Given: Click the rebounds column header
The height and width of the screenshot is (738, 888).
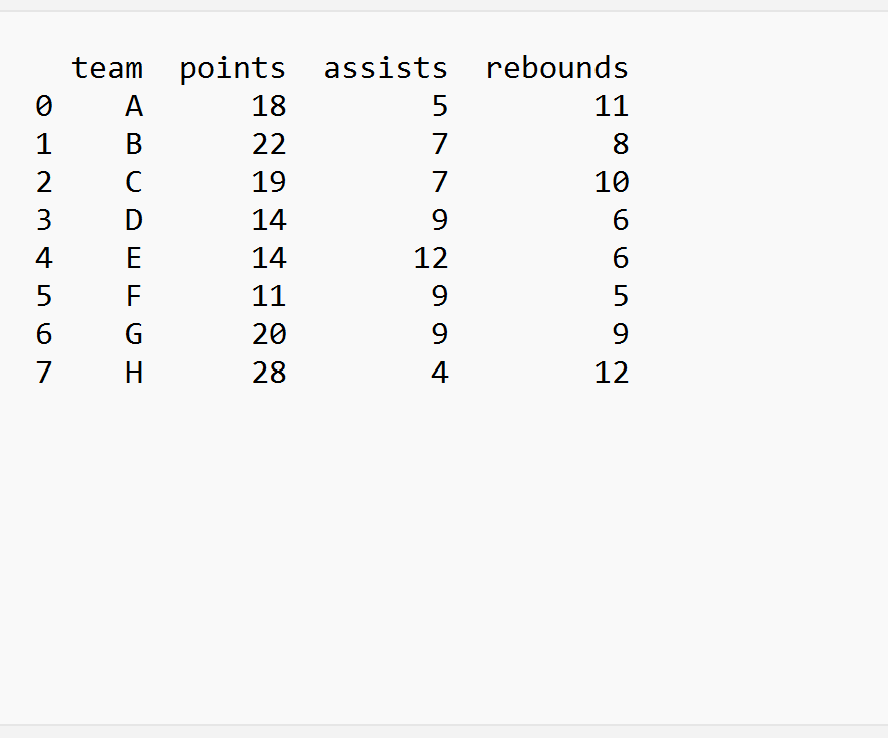Looking at the screenshot, I should tap(557, 68).
